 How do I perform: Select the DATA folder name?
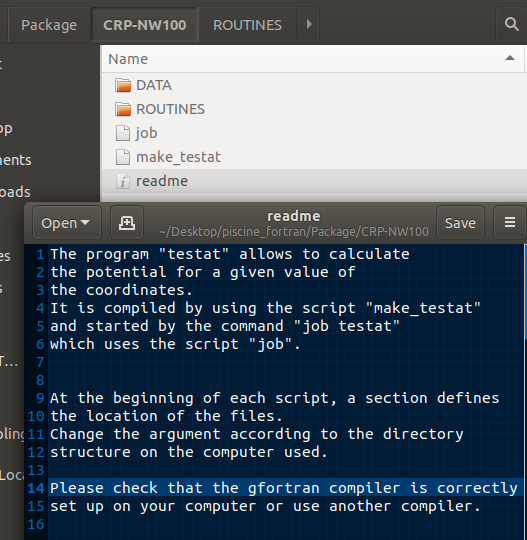coord(154,85)
